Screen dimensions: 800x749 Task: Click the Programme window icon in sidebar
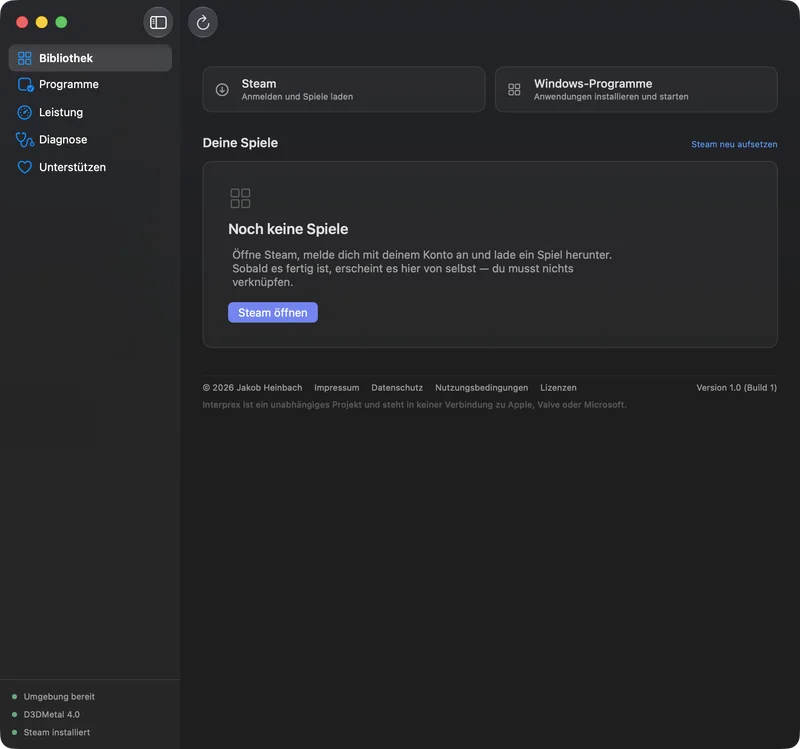(25, 85)
